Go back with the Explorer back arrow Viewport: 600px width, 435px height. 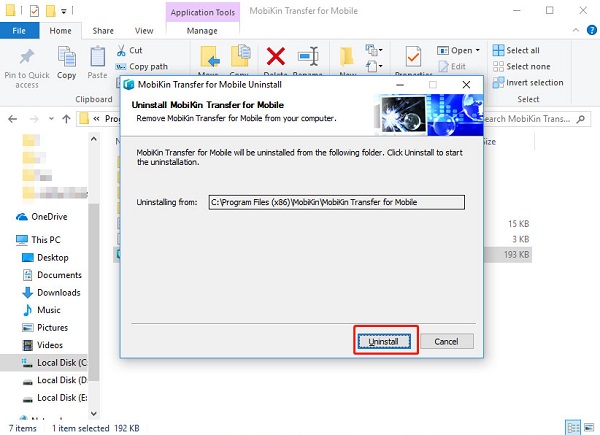click(13, 119)
